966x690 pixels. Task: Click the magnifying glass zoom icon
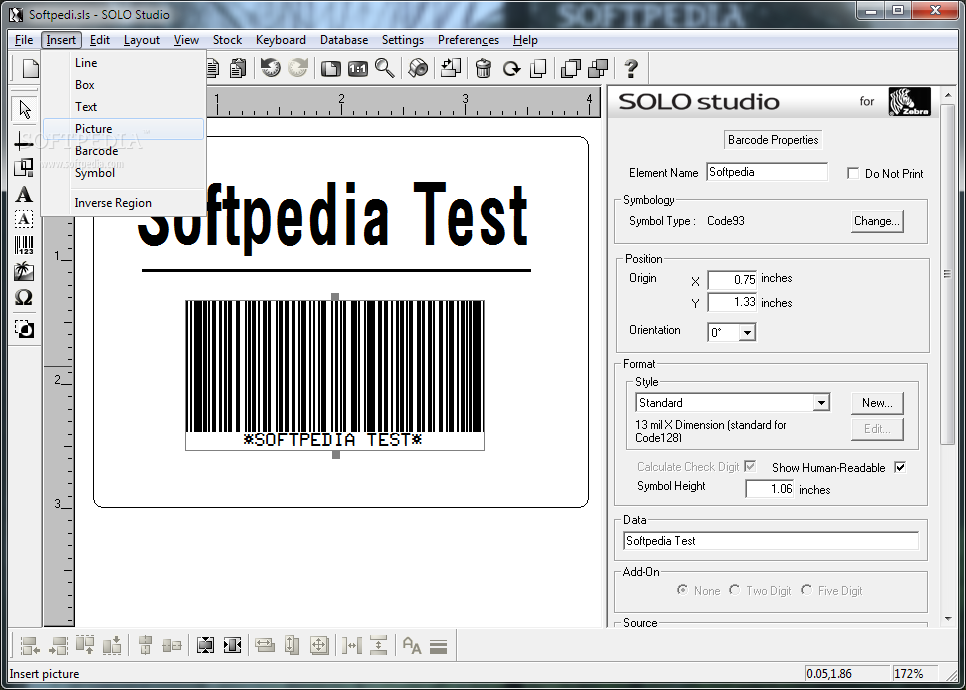[x=385, y=68]
